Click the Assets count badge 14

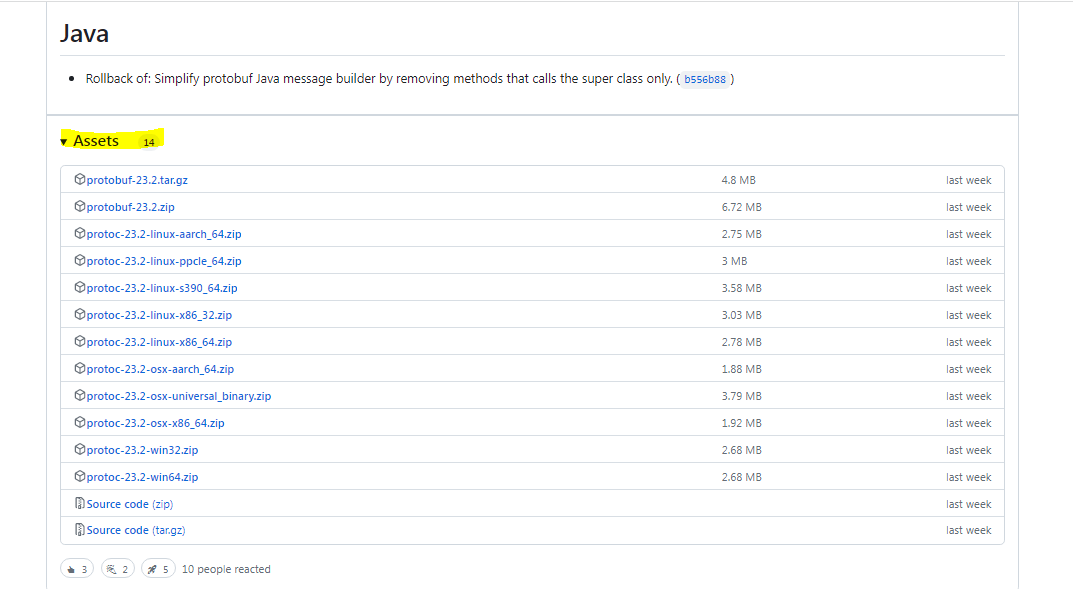[x=148, y=142]
